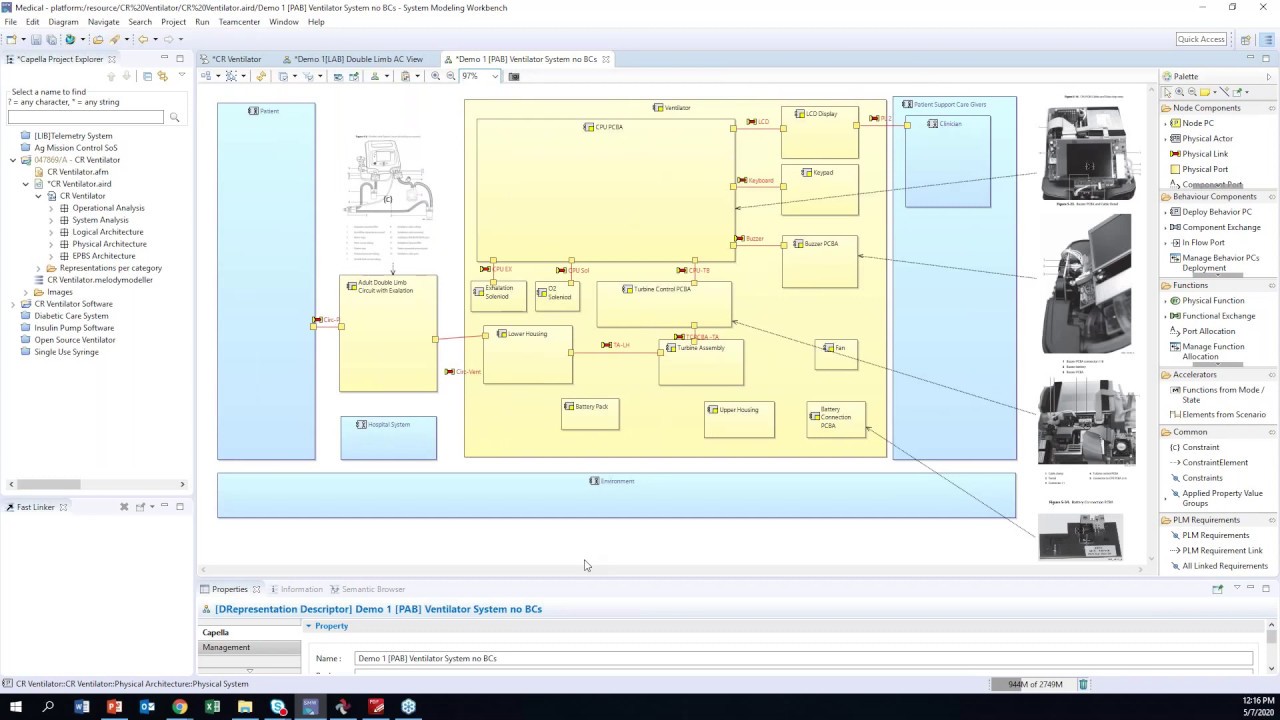Expand Physical Architecture tree node
Viewport: 1280px width, 720px height.
click(51, 244)
